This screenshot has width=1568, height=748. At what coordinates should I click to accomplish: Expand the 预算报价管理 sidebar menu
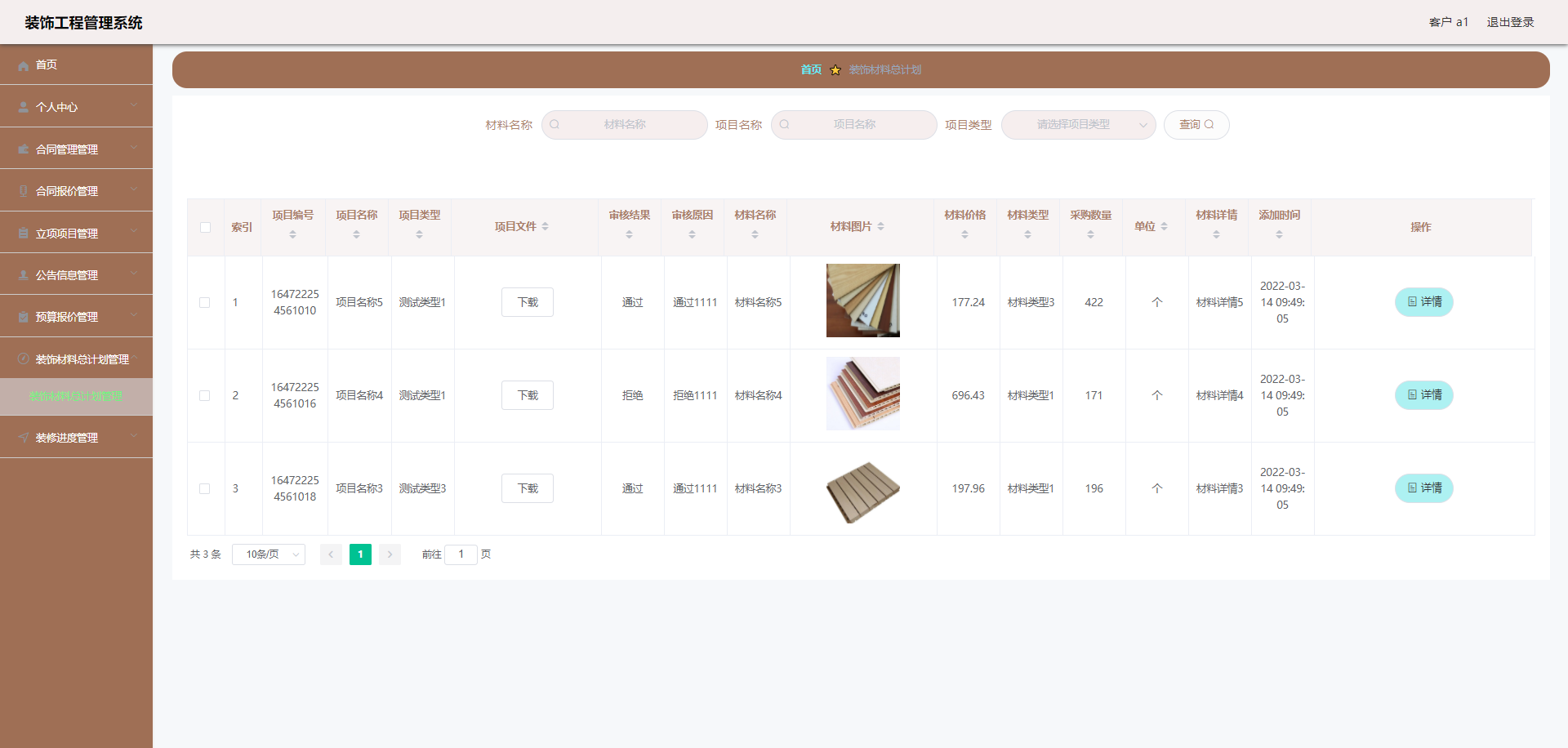pos(76,316)
